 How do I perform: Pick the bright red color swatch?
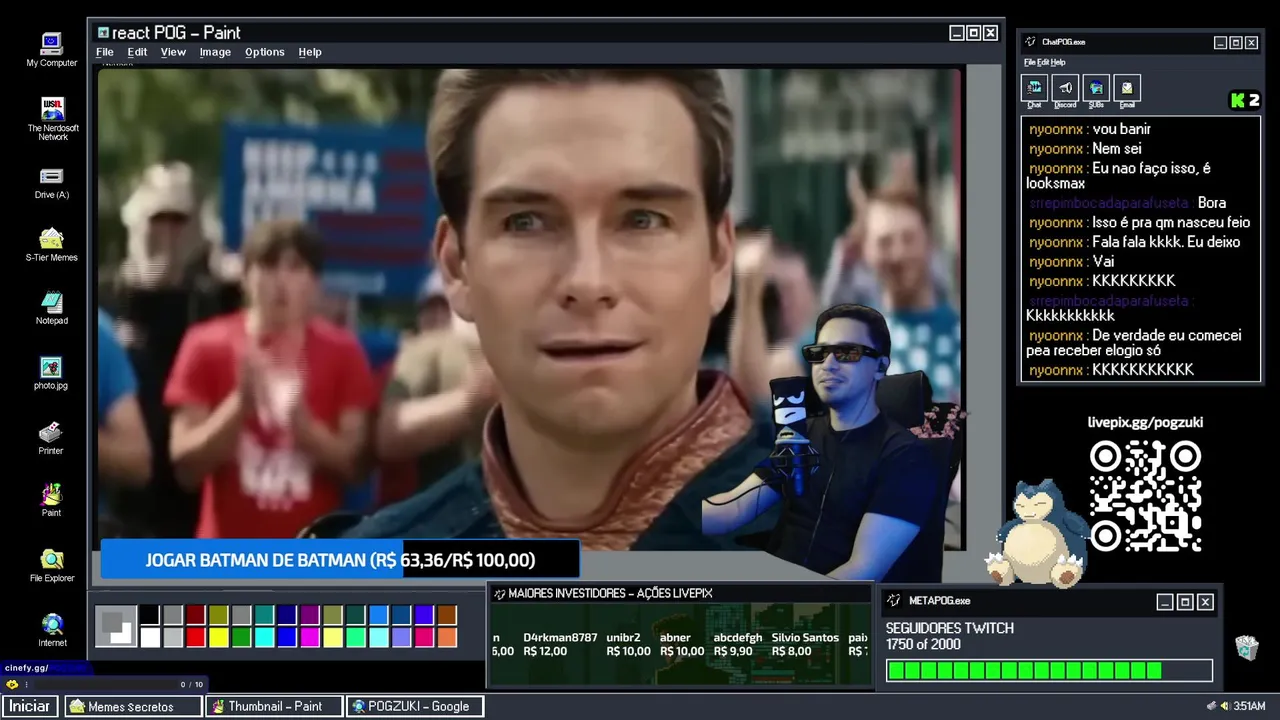(x=195, y=637)
